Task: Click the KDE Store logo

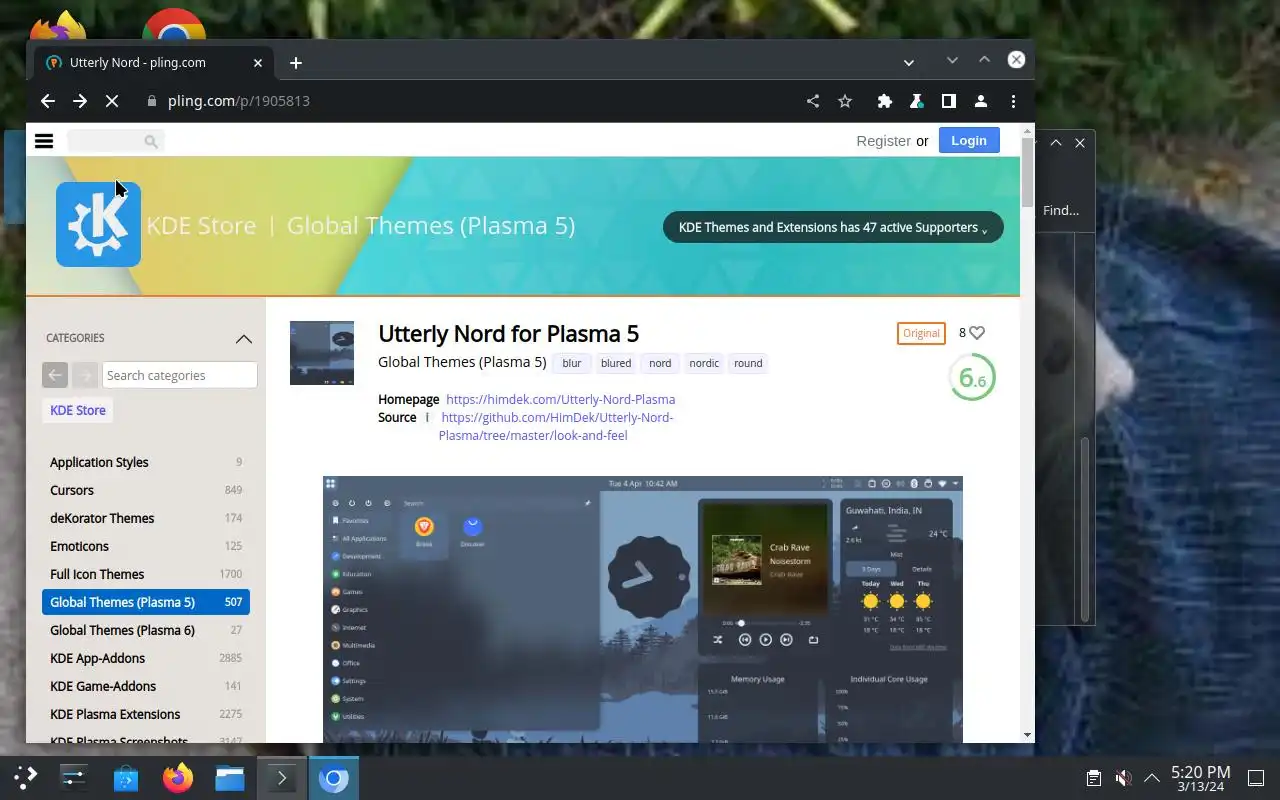Action: (98, 224)
